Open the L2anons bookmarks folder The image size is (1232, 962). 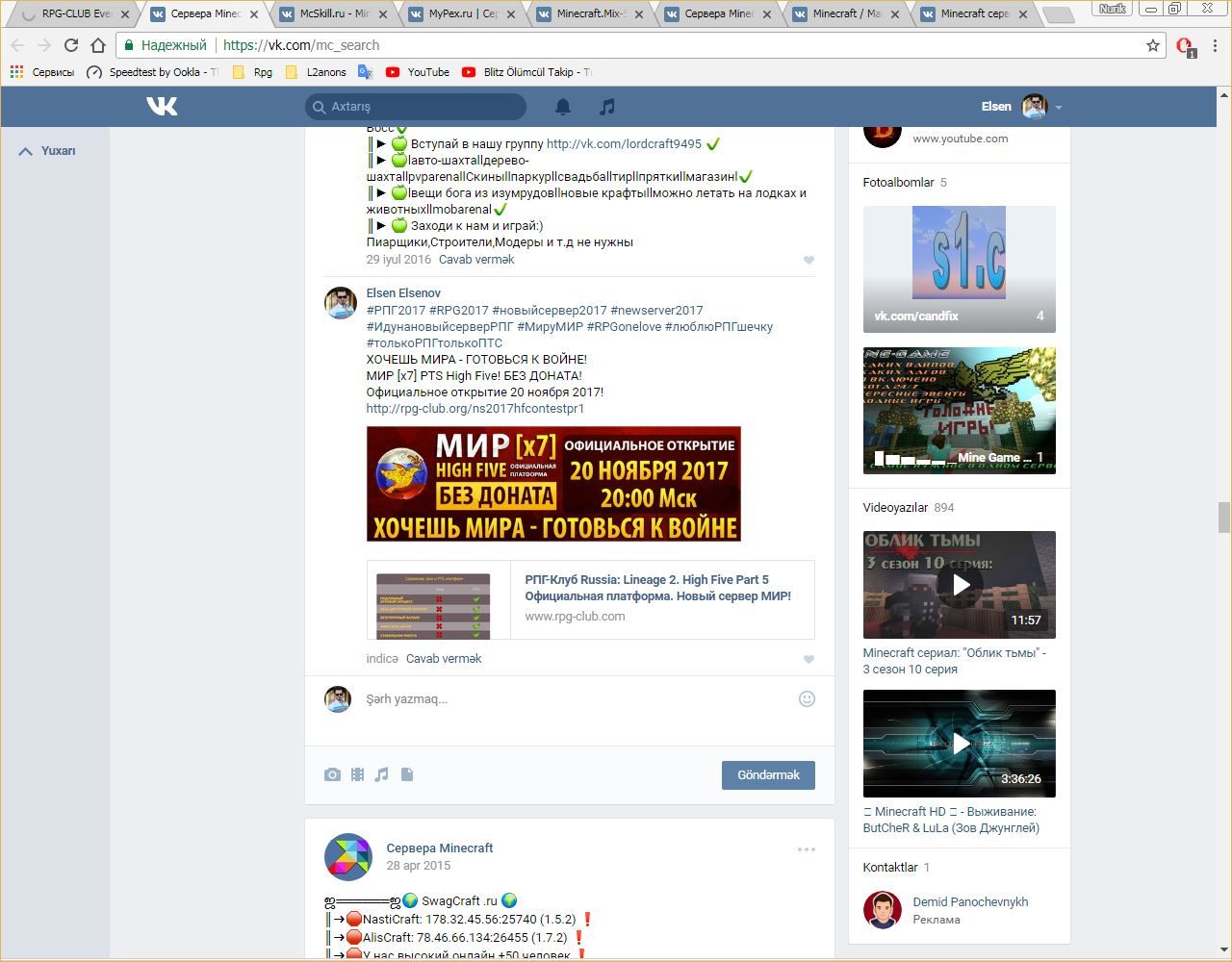click(x=316, y=72)
